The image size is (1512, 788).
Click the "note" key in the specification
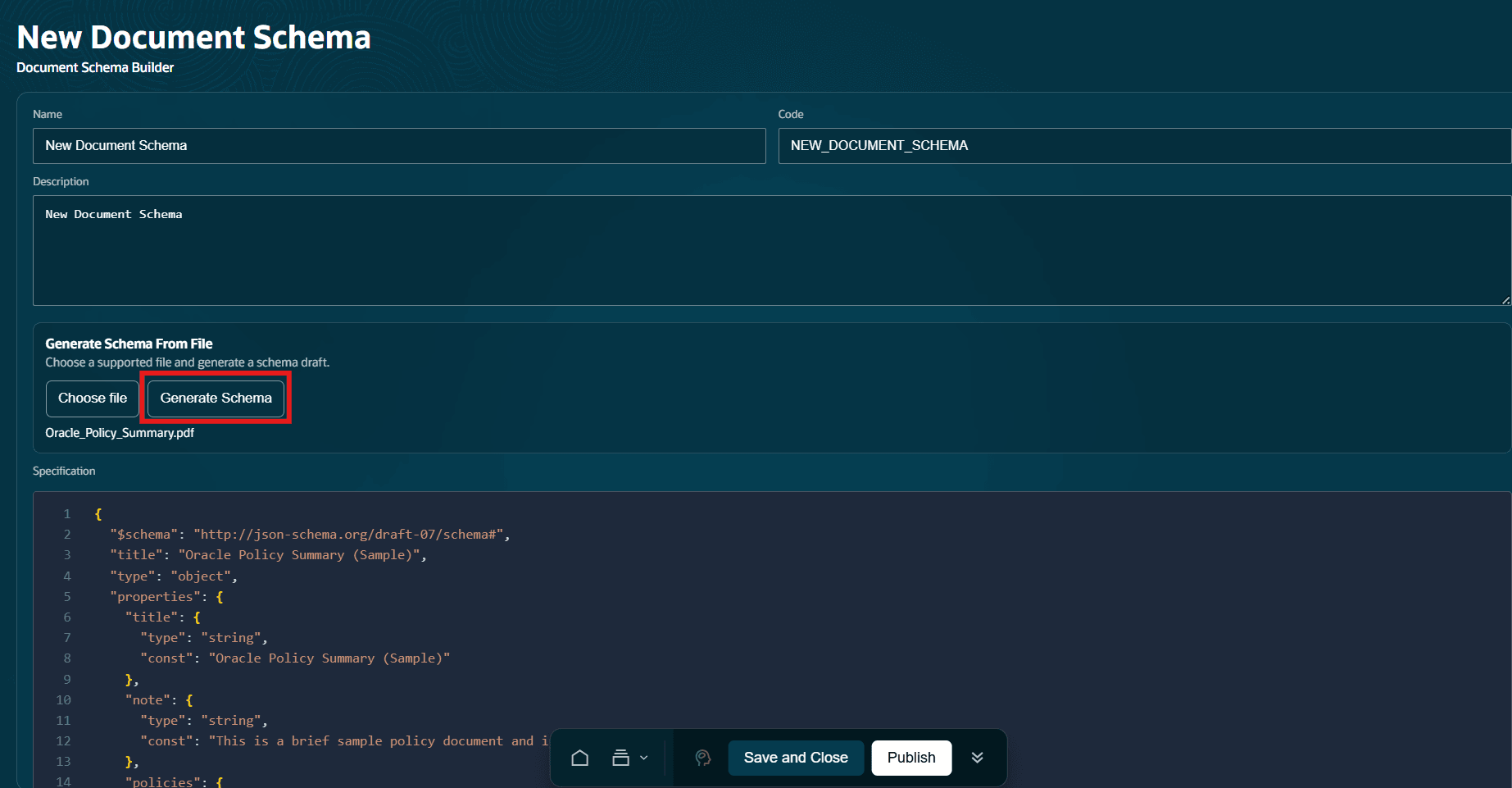pos(148,700)
